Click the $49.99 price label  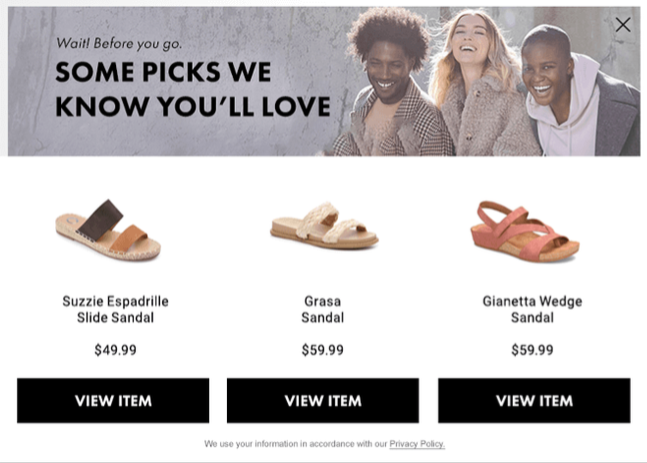click(x=116, y=350)
